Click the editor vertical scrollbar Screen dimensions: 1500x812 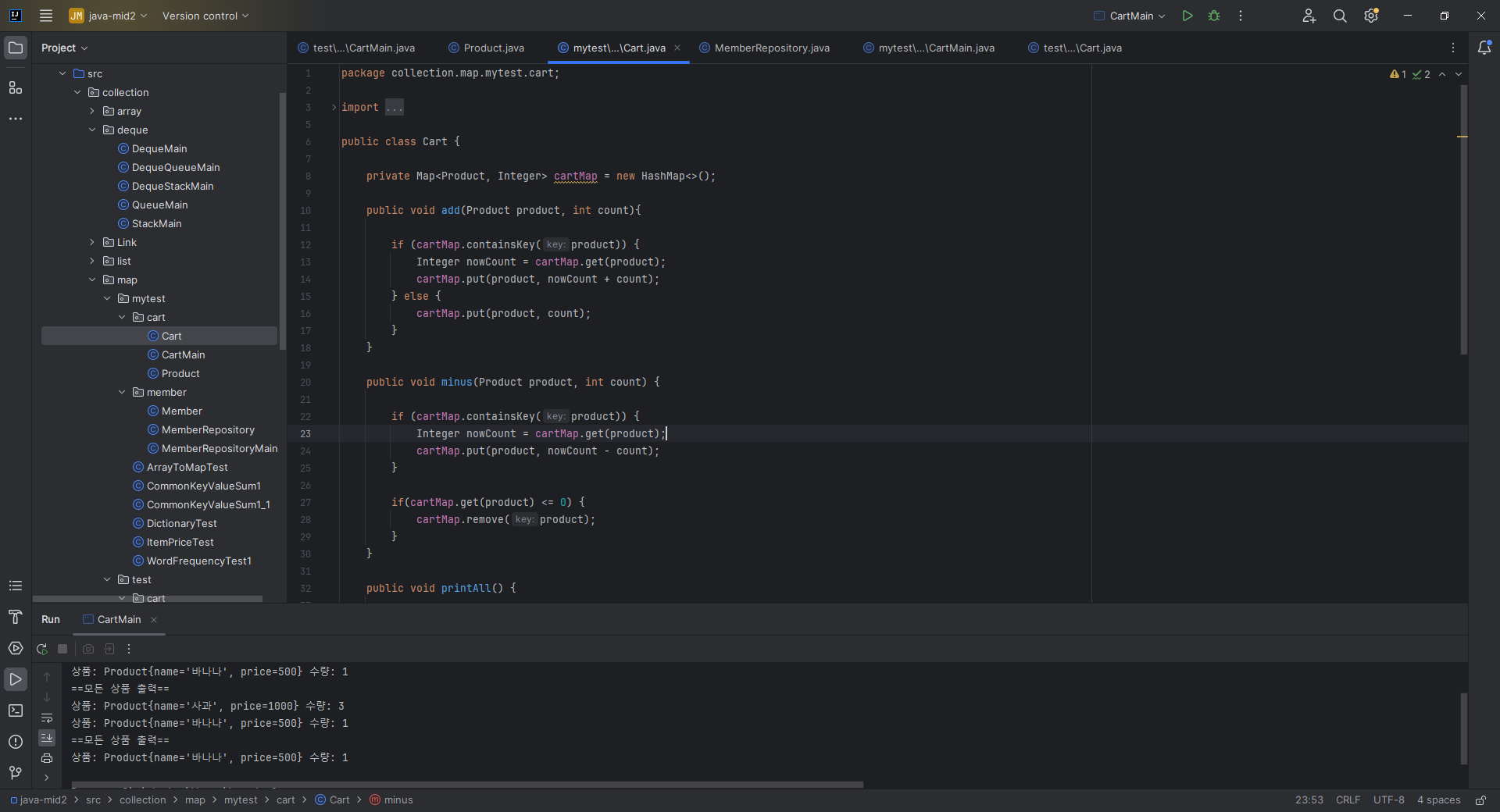coord(1464,219)
